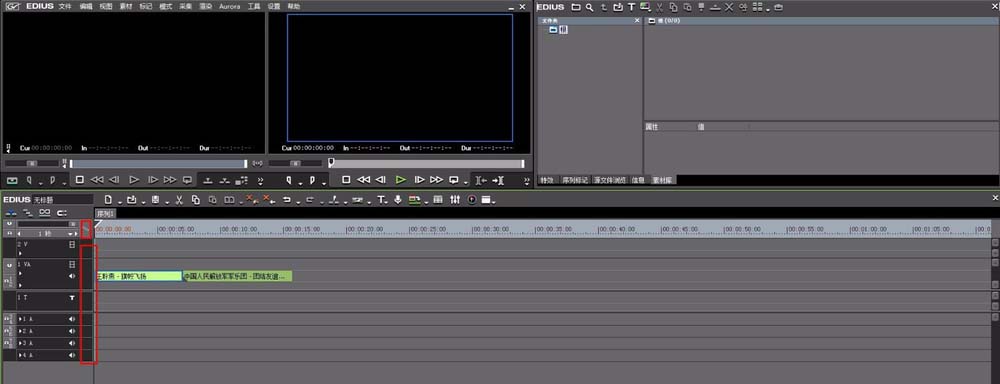Click open project icon in timeline toolbar
Screen dimensions: 1000x384
coord(131,200)
